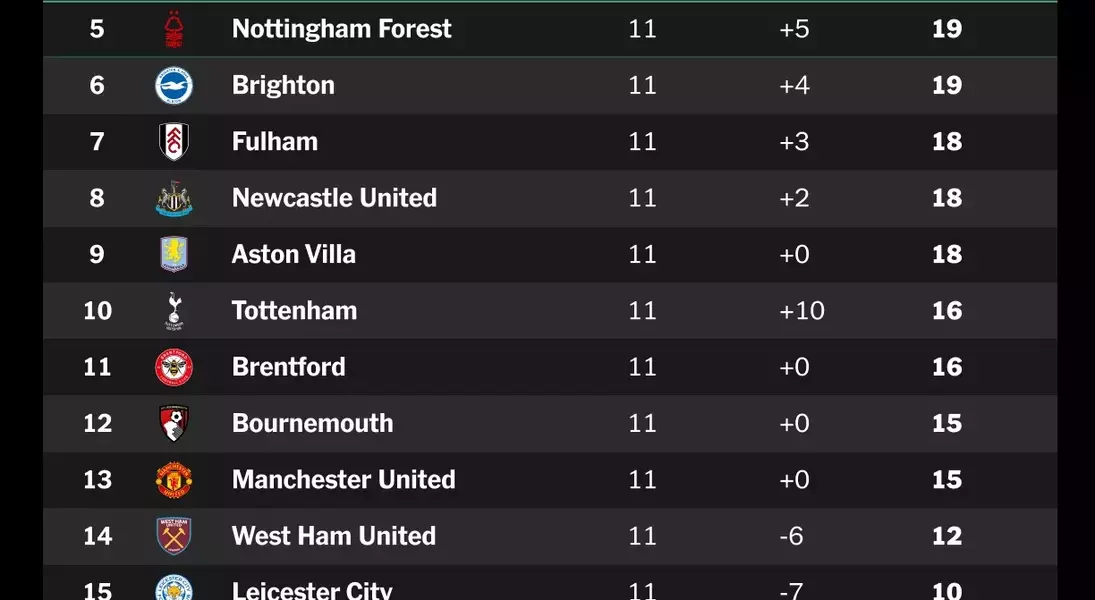
Task: Select the Brentford bee badge
Action: (x=174, y=367)
